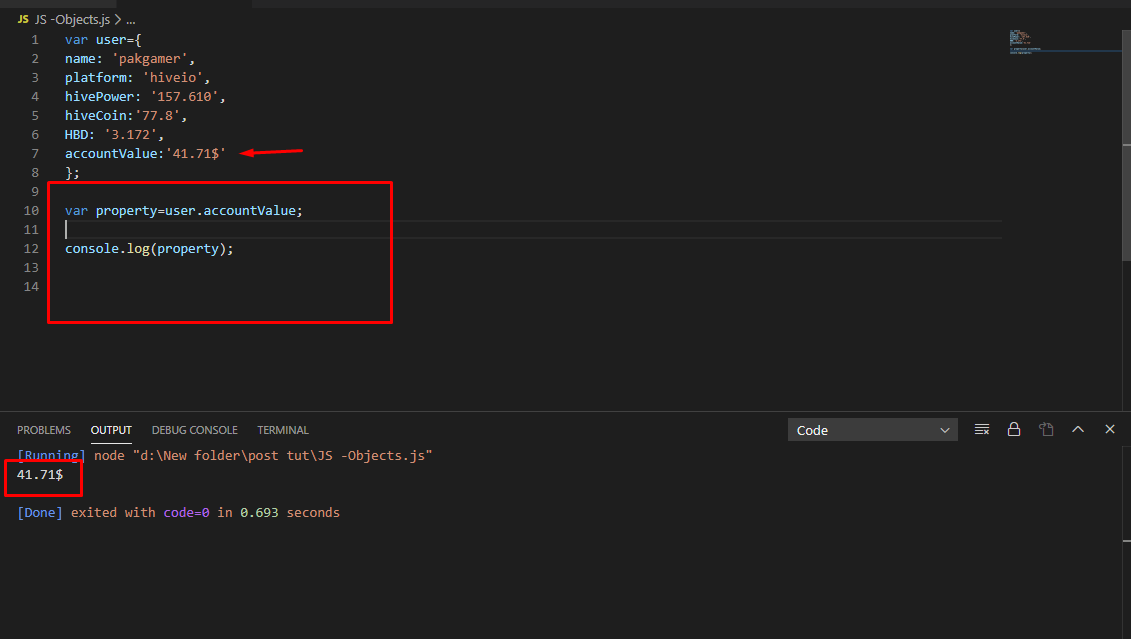
Task: Click the 41.71$ output result
Action: tap(40, 475)
